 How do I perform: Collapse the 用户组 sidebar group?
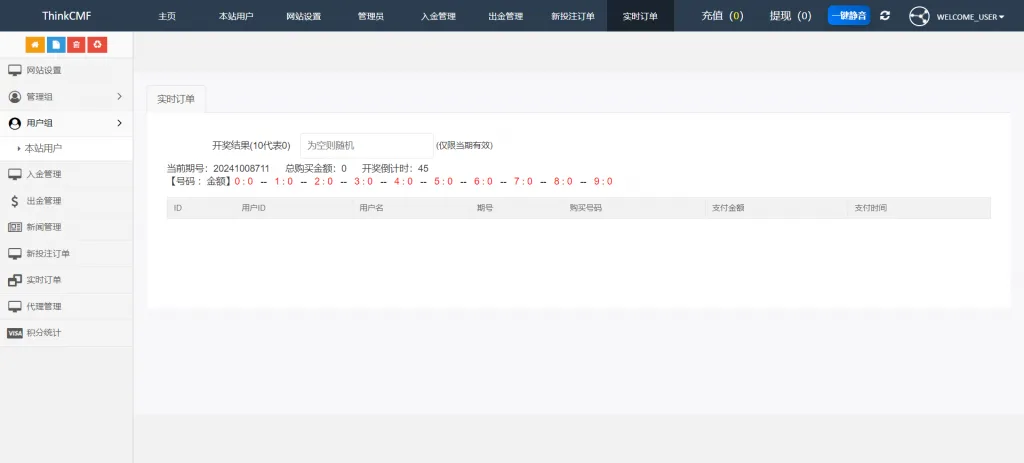point(66,123)
